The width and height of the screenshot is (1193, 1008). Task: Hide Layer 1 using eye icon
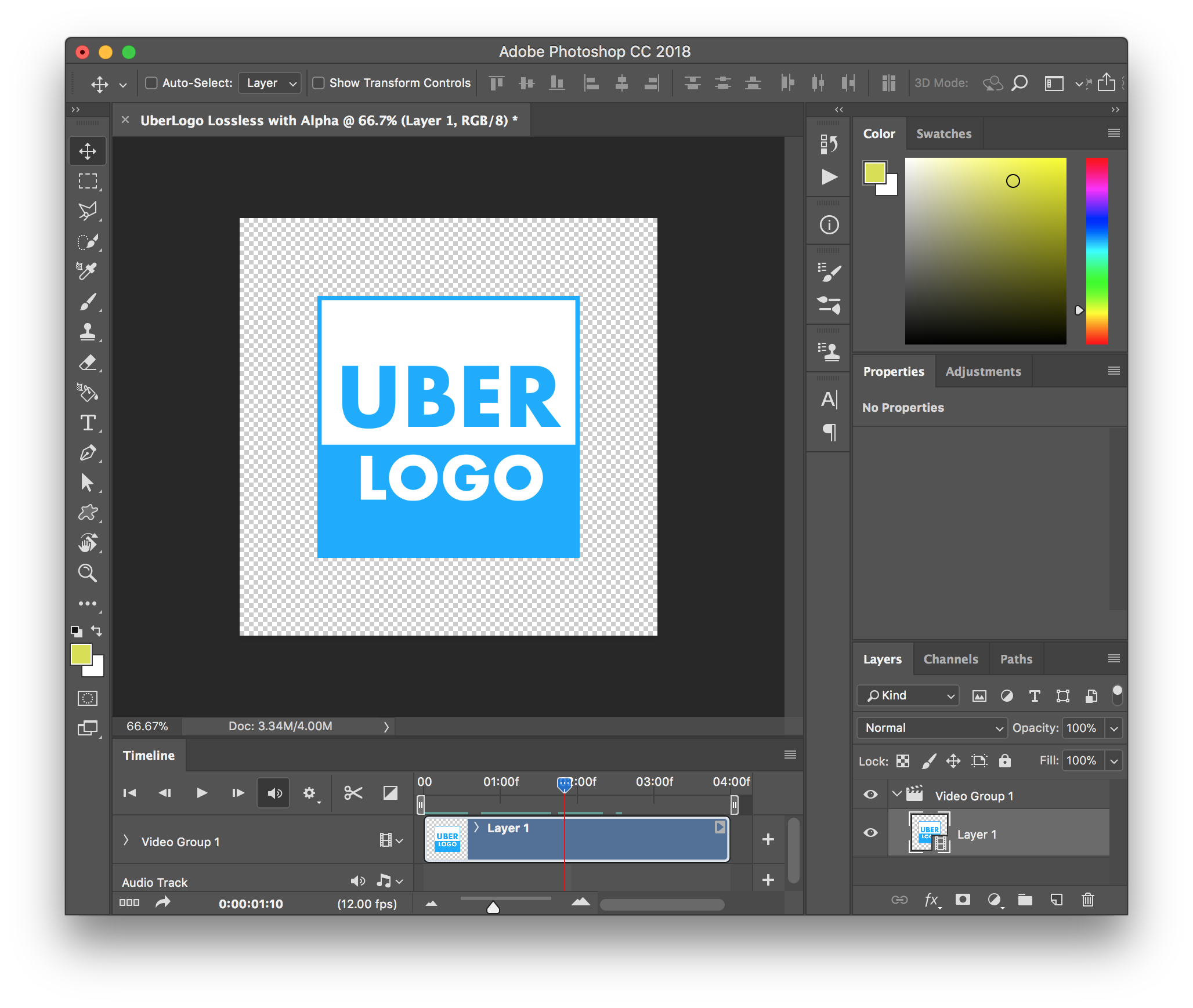coord(870,833)
